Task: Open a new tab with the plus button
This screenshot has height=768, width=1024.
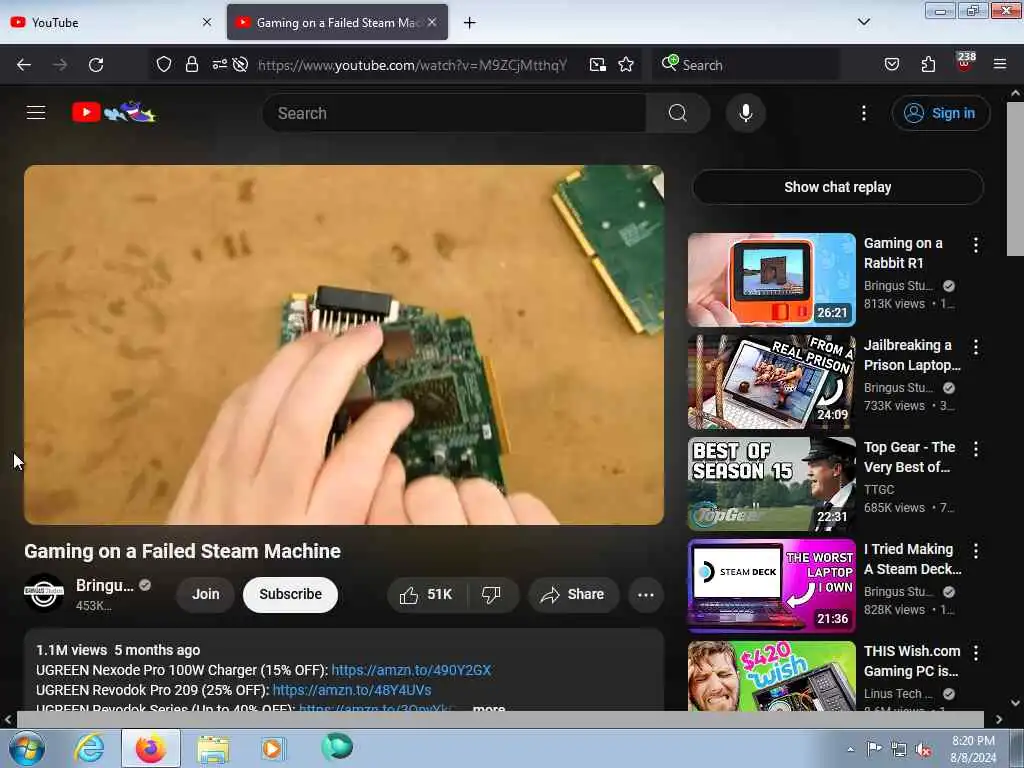Action: click(470, 23)
